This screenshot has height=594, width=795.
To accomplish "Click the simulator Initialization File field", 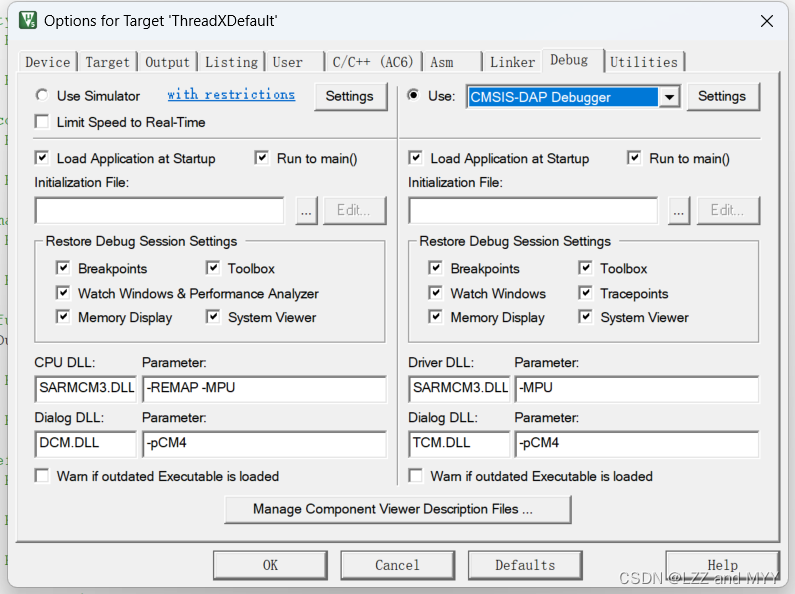I will (x=159, y=210).
